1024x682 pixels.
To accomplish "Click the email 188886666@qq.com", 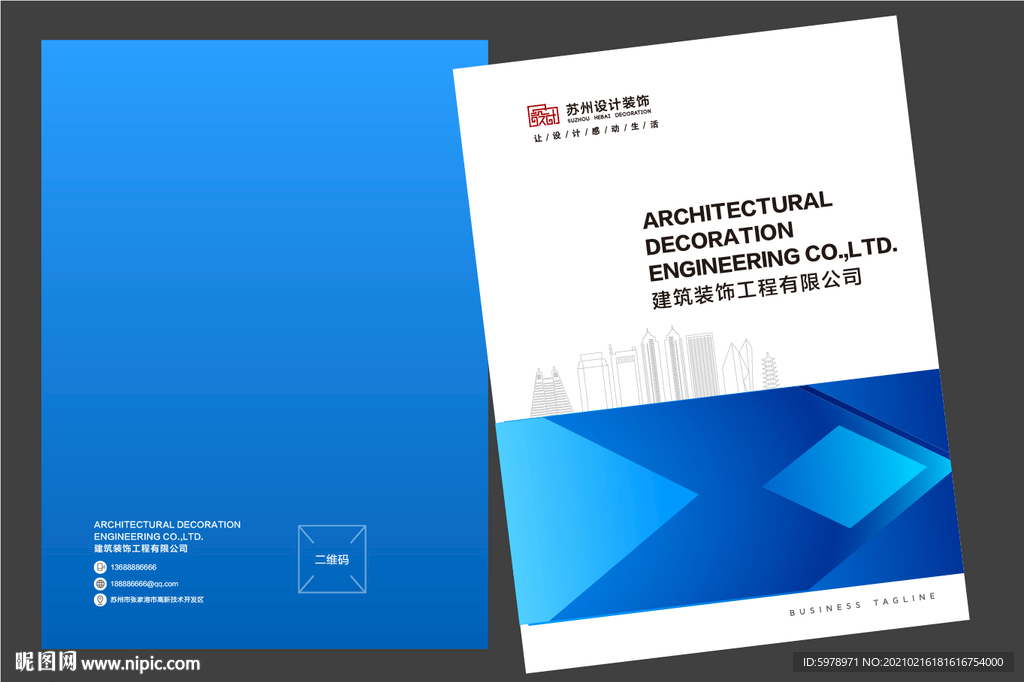I will (x=144, y=584).
